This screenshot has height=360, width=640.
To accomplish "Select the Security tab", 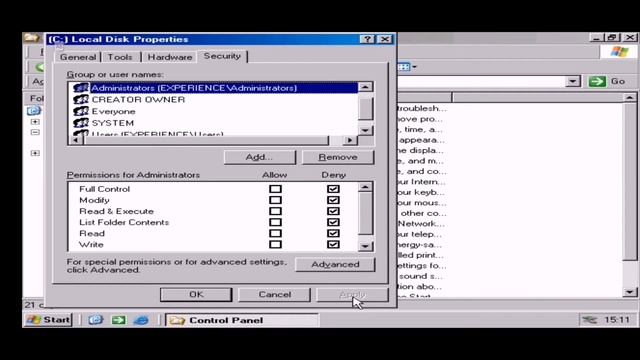I will pos(222,56).
